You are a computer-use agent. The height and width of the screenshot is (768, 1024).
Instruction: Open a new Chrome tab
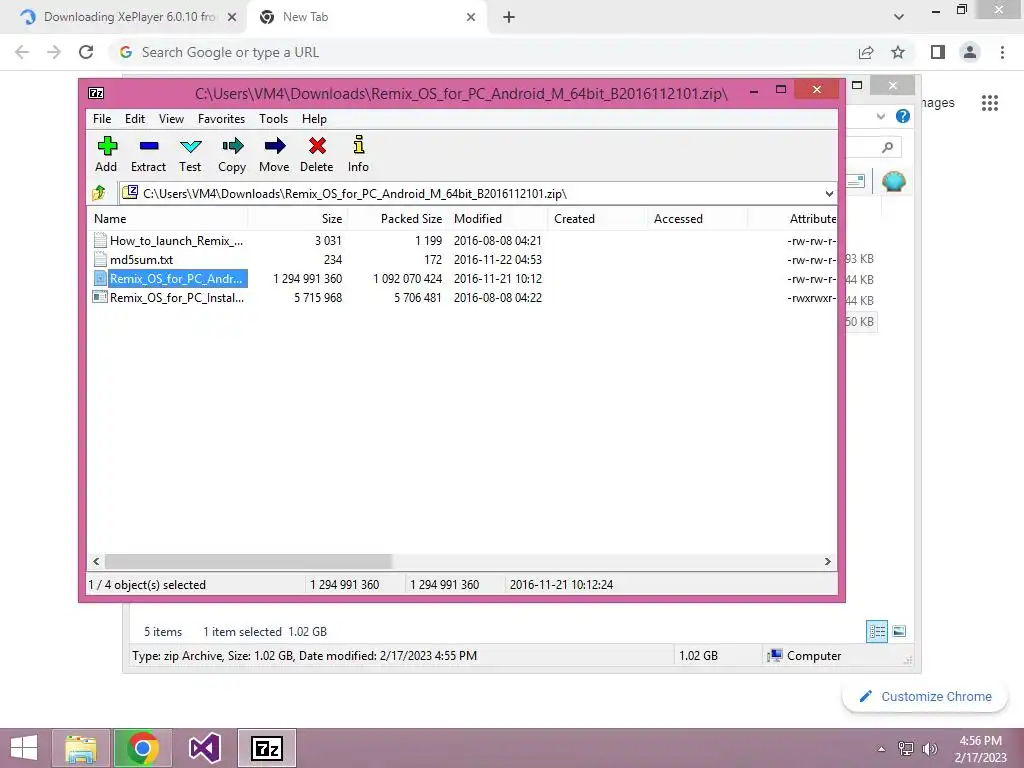509,17
